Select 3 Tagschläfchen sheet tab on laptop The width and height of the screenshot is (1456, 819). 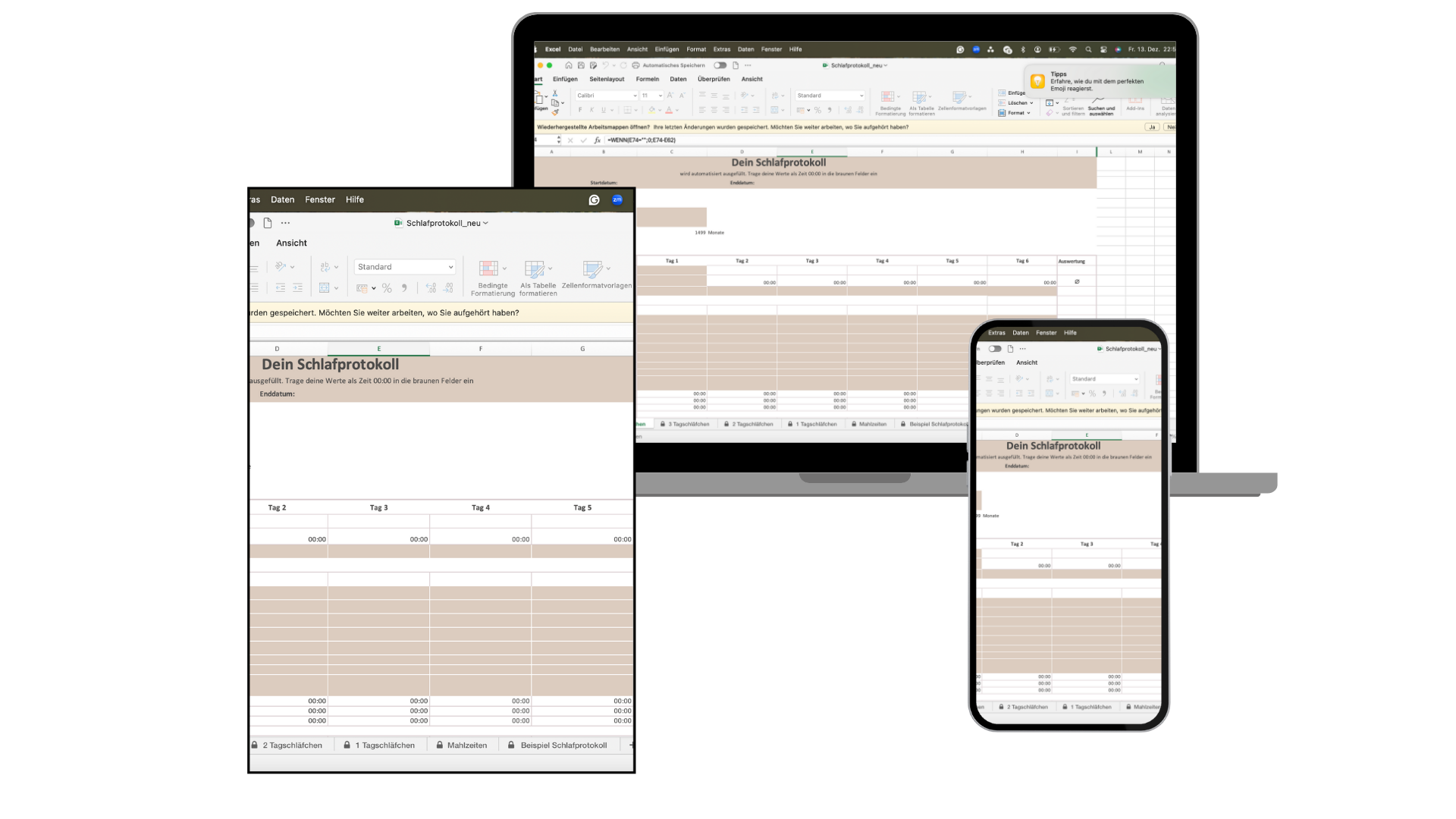point(685,424)
